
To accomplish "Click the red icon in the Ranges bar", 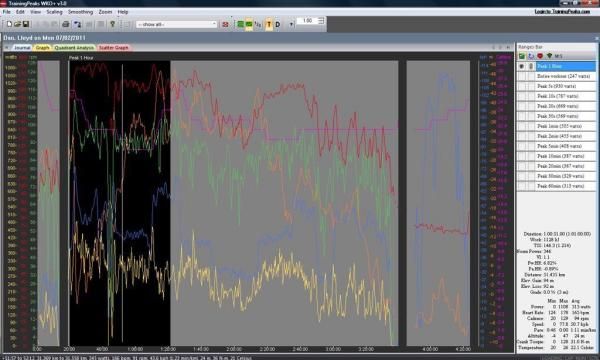I will (x=540, y=56).
